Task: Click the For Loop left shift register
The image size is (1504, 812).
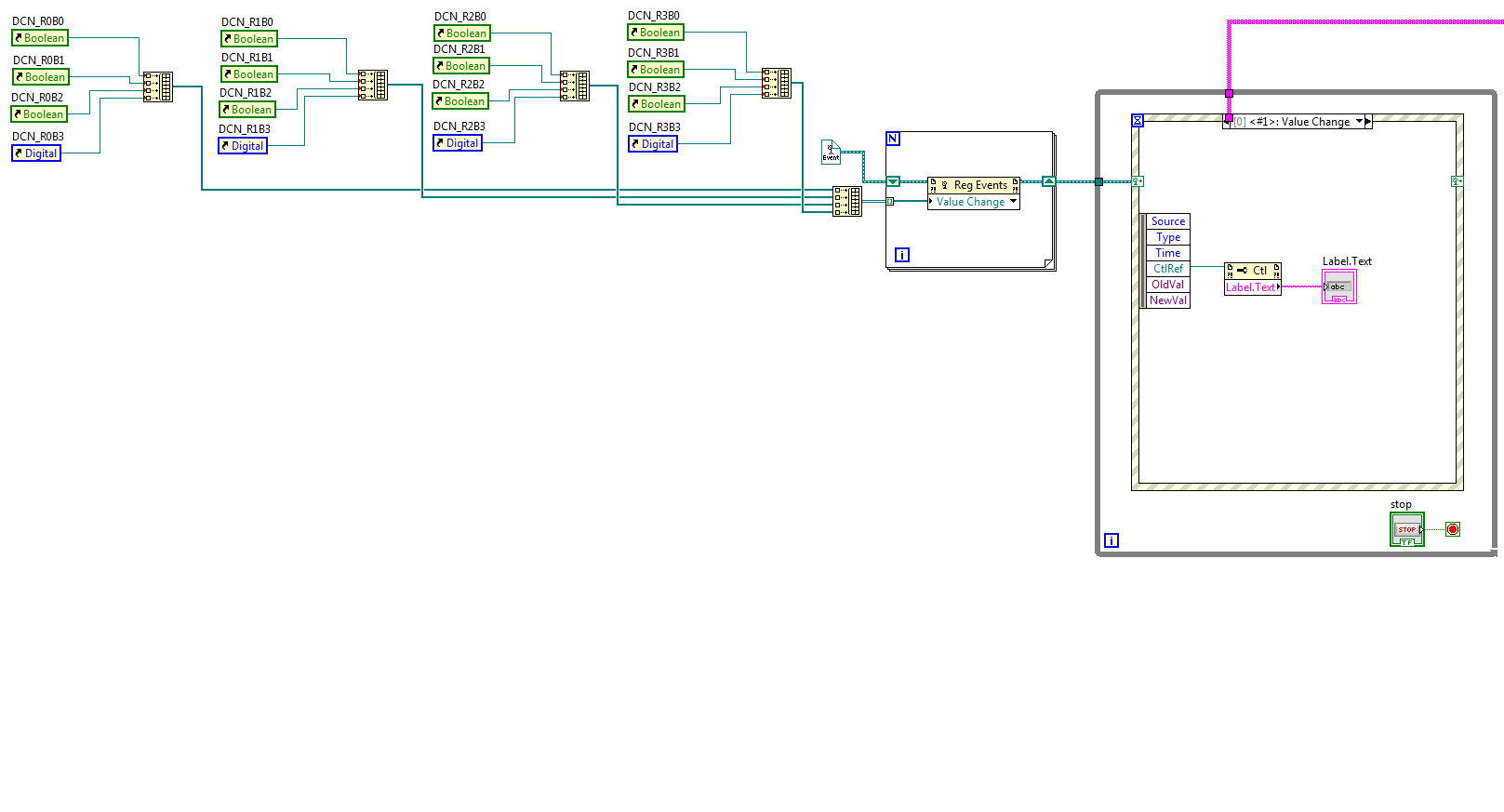Action: (x=893, y=181)
